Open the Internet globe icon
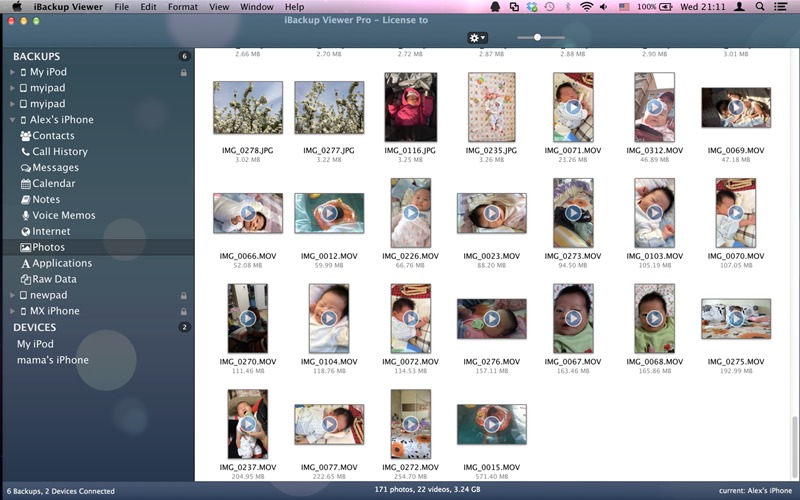This screenshot has width=800, height=500. (x=25, y=232)
